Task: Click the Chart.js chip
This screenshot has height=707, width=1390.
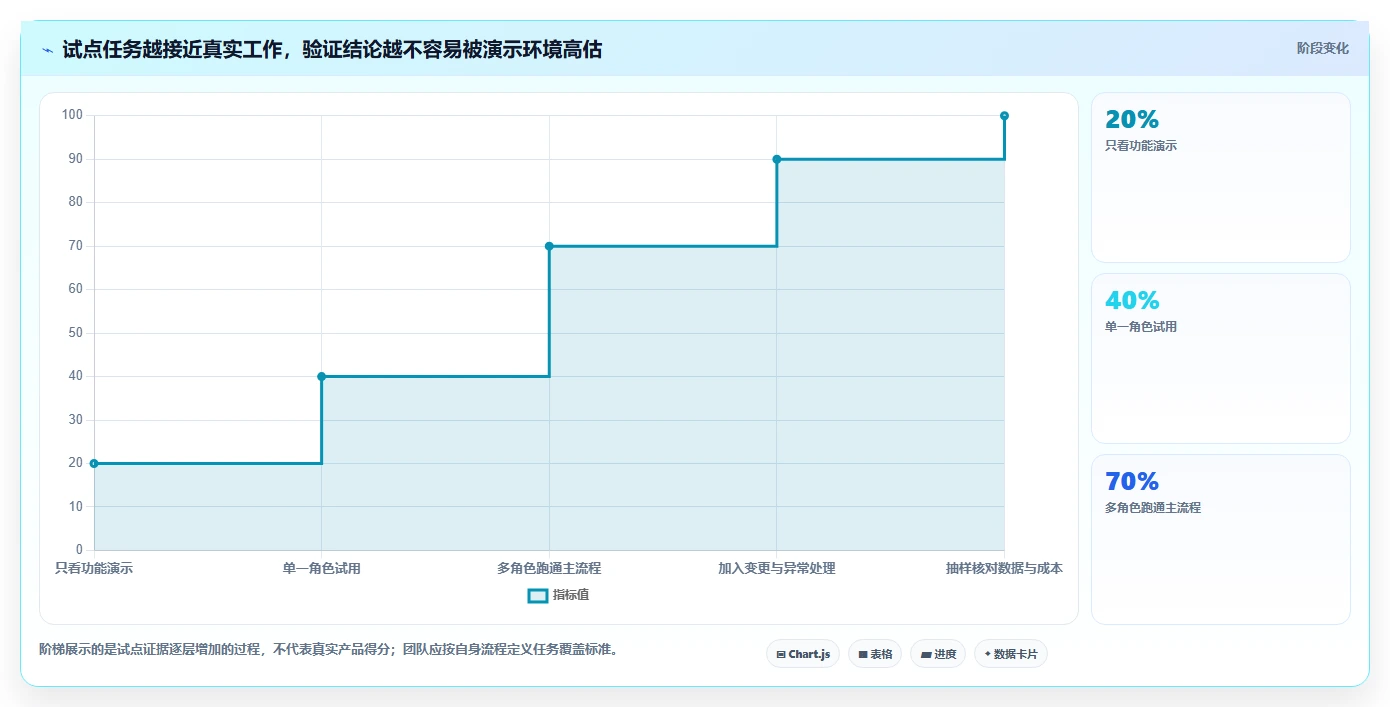Action: [803, 654]
